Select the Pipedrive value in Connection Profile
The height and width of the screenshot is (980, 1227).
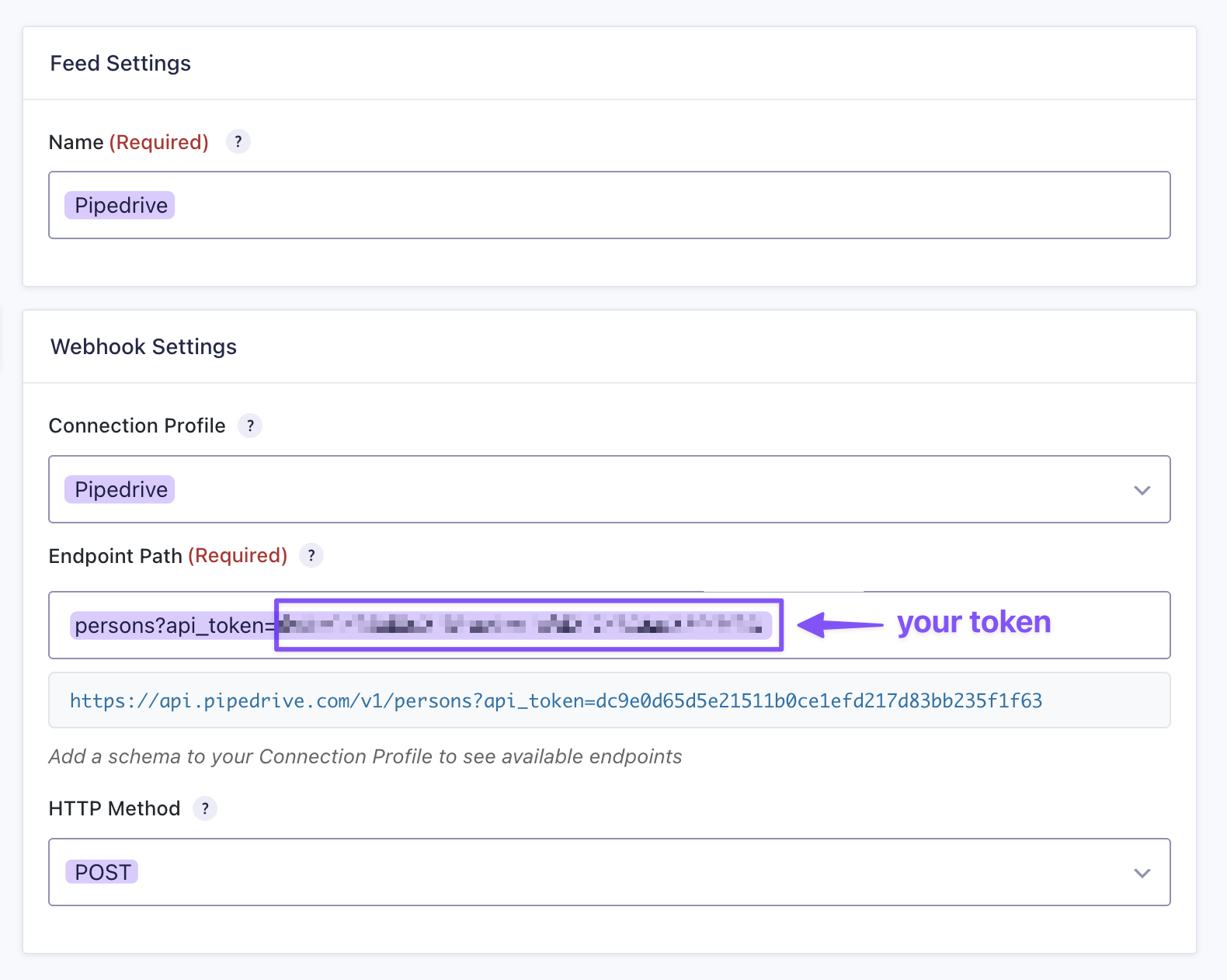pyautogui.click(x=120, y=490)
